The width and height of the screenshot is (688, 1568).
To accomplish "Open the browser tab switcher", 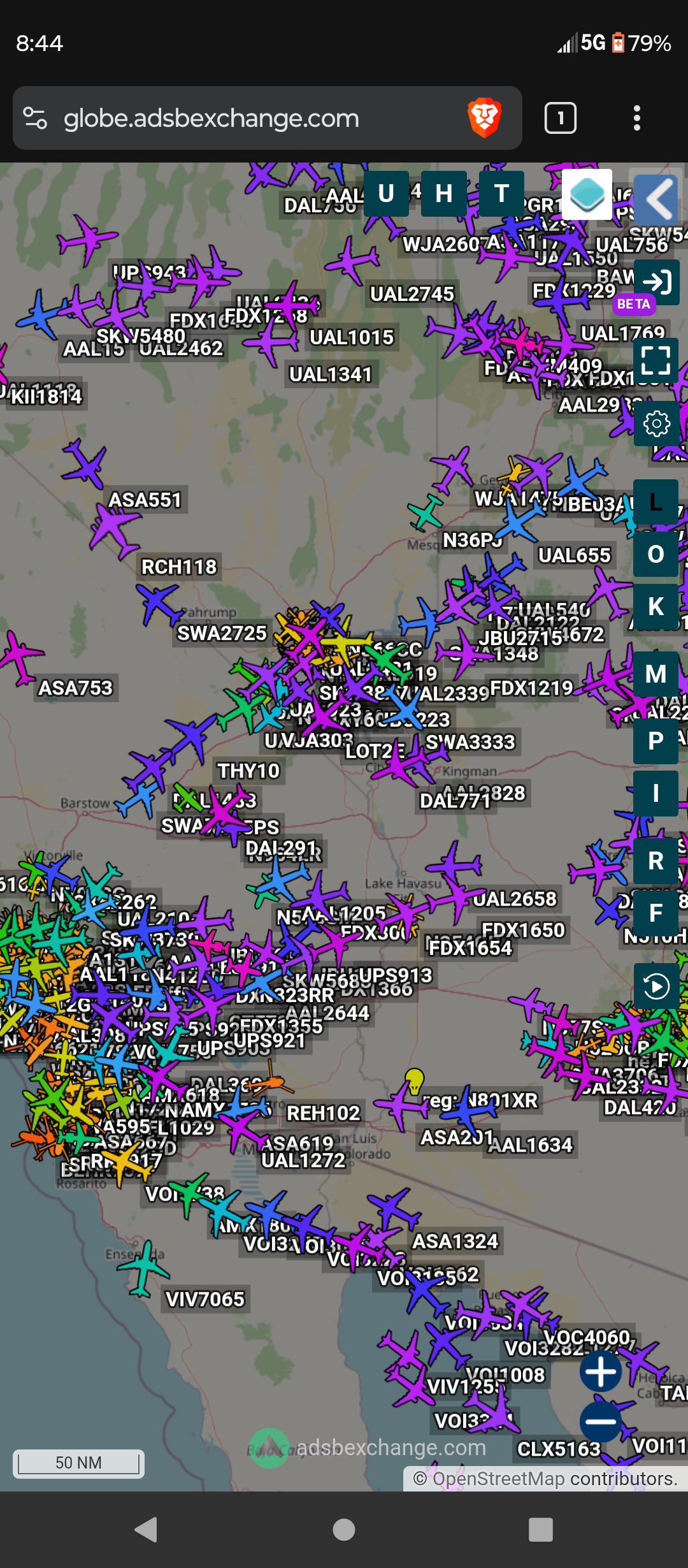I will pyautogui.click(x=561, y=118).
